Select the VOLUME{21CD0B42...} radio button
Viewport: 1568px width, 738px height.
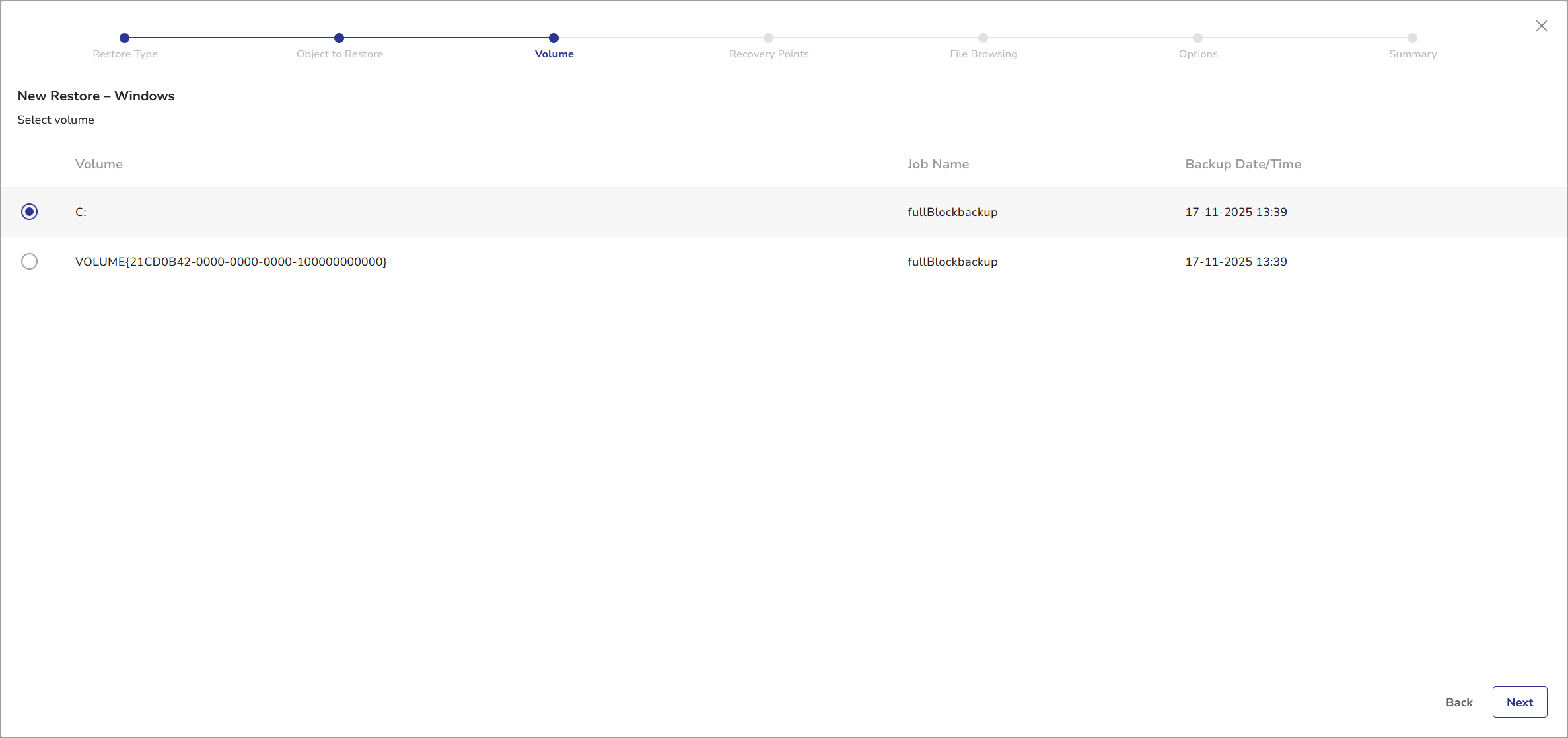tap(29, 262)
